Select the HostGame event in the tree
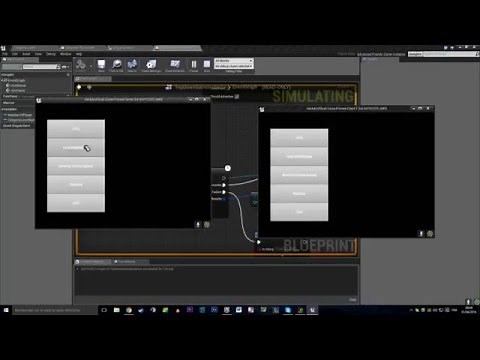Screen dimensions: 480x360 (x=16, y=85)
